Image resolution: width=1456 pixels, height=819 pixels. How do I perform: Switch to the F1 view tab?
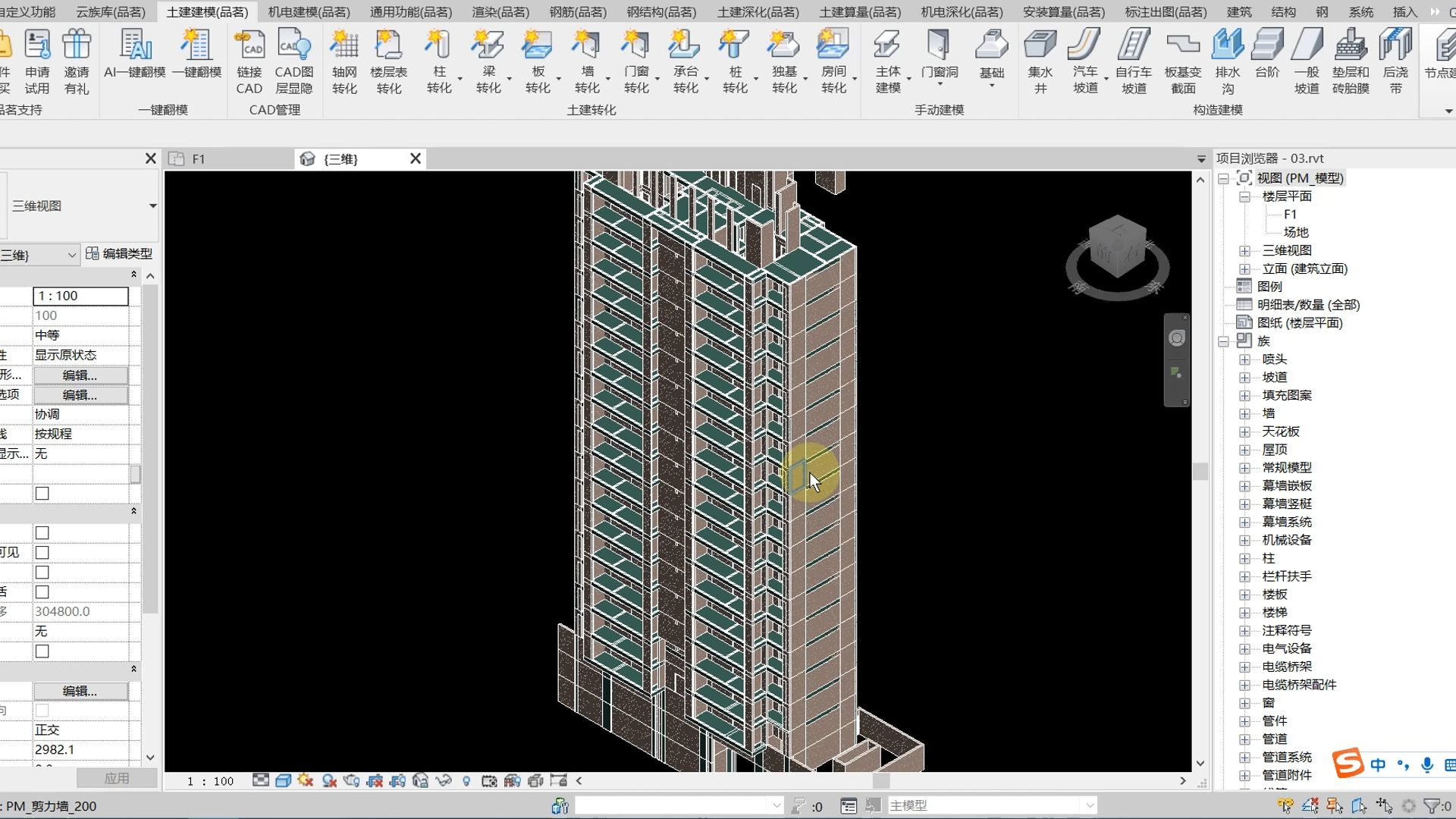coord(199,159)
